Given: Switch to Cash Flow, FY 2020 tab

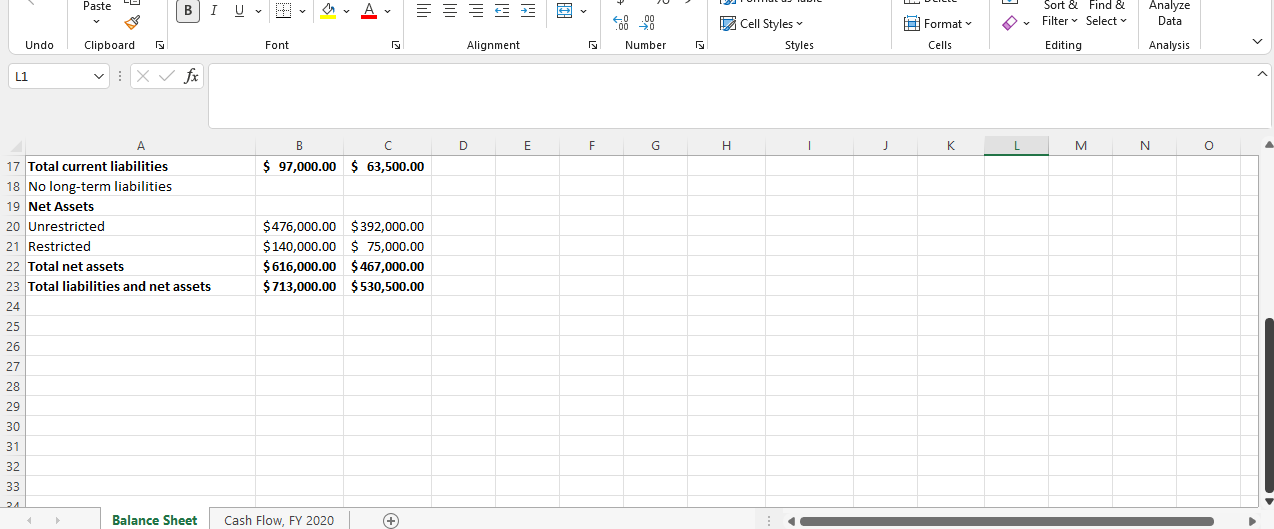Looking at the screenshot, I should coord(279,520).
